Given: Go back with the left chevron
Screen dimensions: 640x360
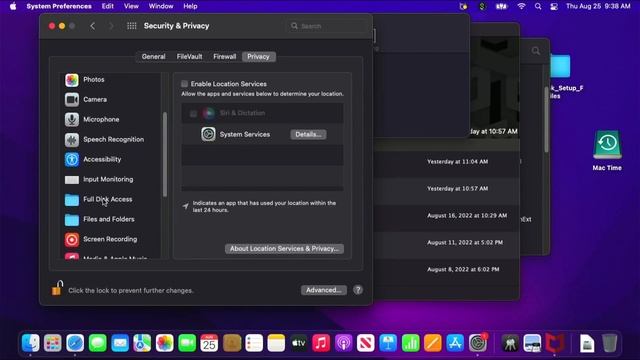Looking at the screenshot, I should 93,26.
